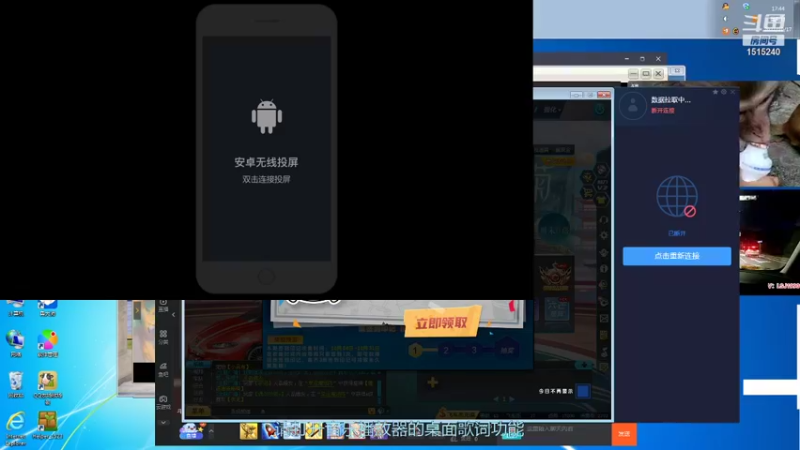Expand the up chevron beside the cloud mascot
Viewport: 800px width, 450px height.
pos(211,432)
